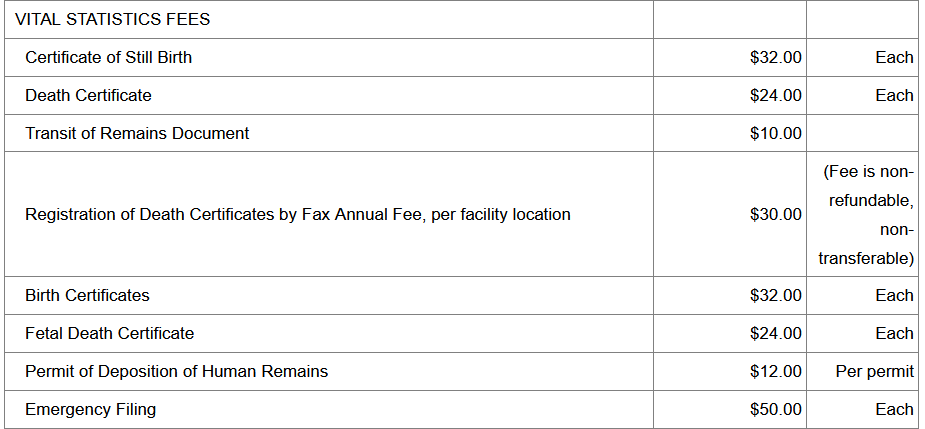Select the $32.00 Birth Certificates fee

coord(775,295)
